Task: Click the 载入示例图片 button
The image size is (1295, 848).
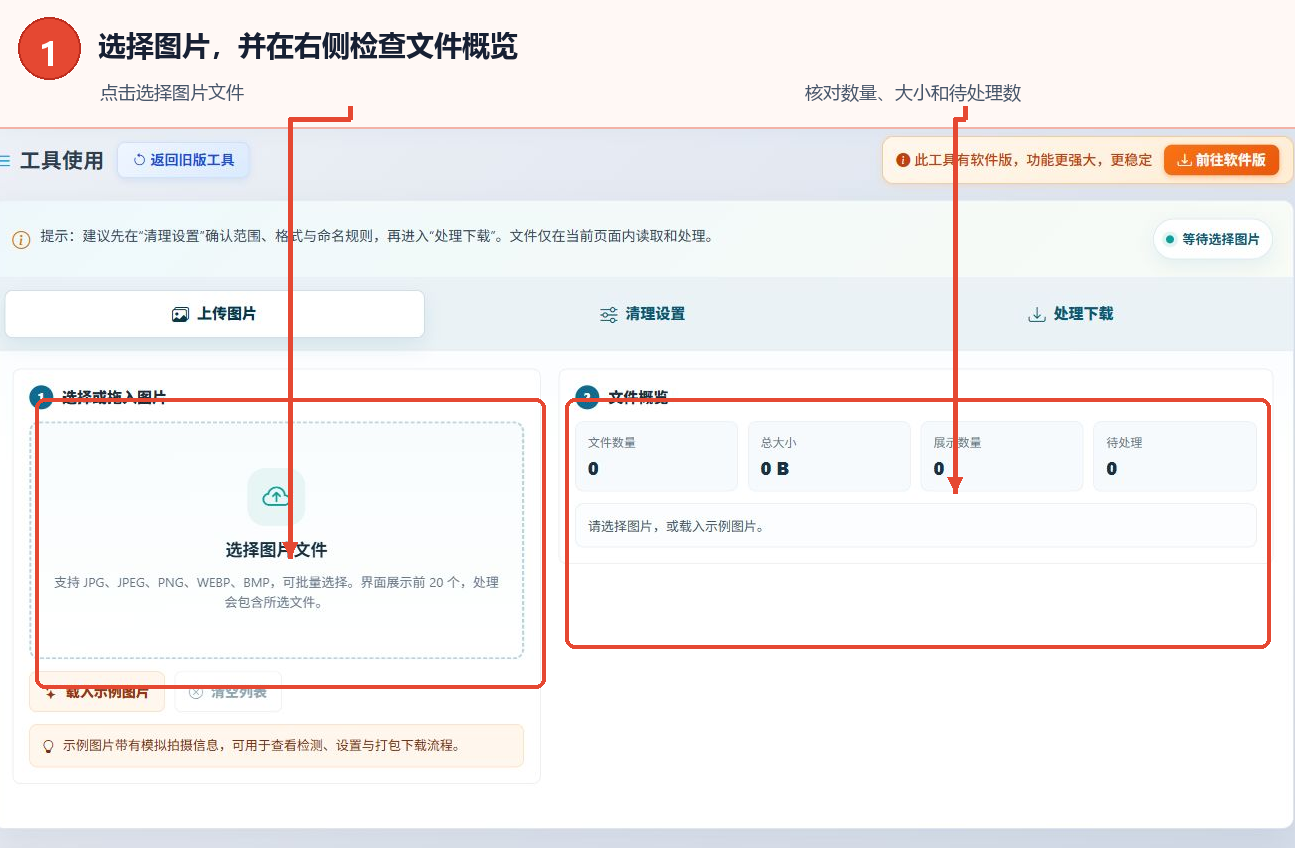Action: click(x=97, y=692)
